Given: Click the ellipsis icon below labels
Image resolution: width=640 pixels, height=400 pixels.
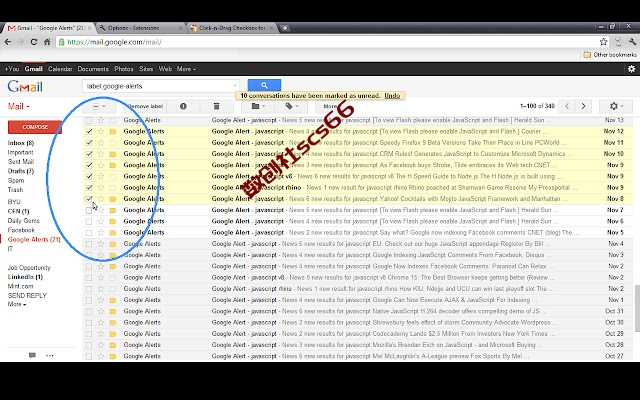Looking at the screenshot, I should 50,355.
